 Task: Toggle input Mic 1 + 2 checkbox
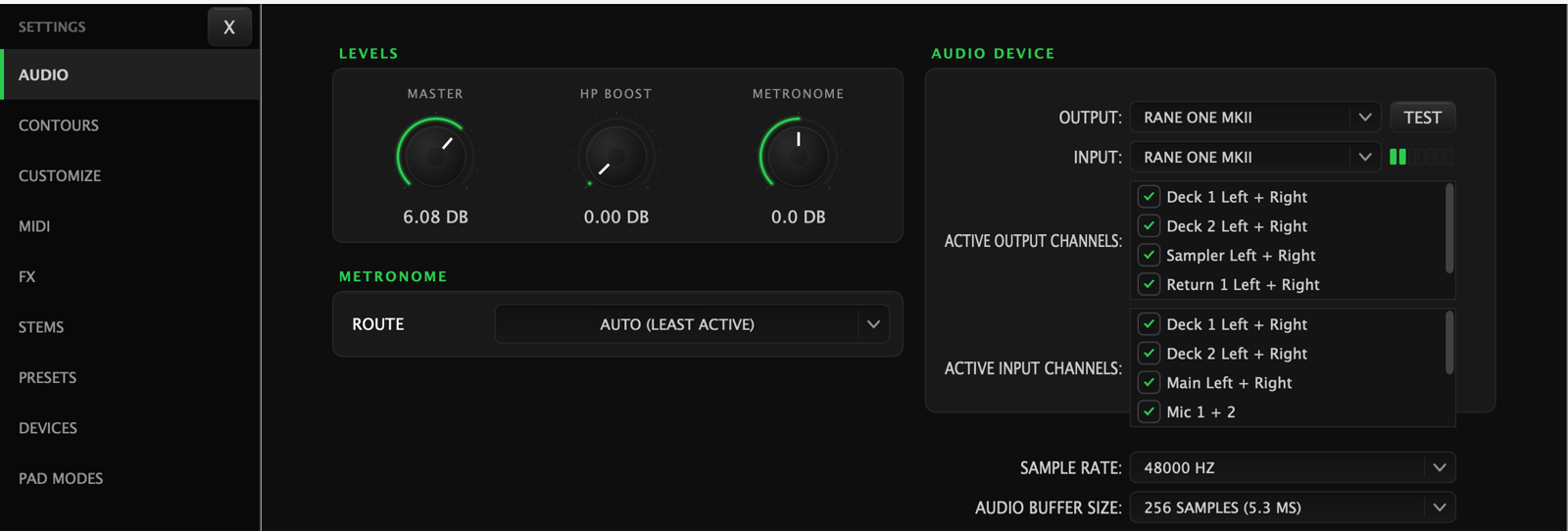1150,411
